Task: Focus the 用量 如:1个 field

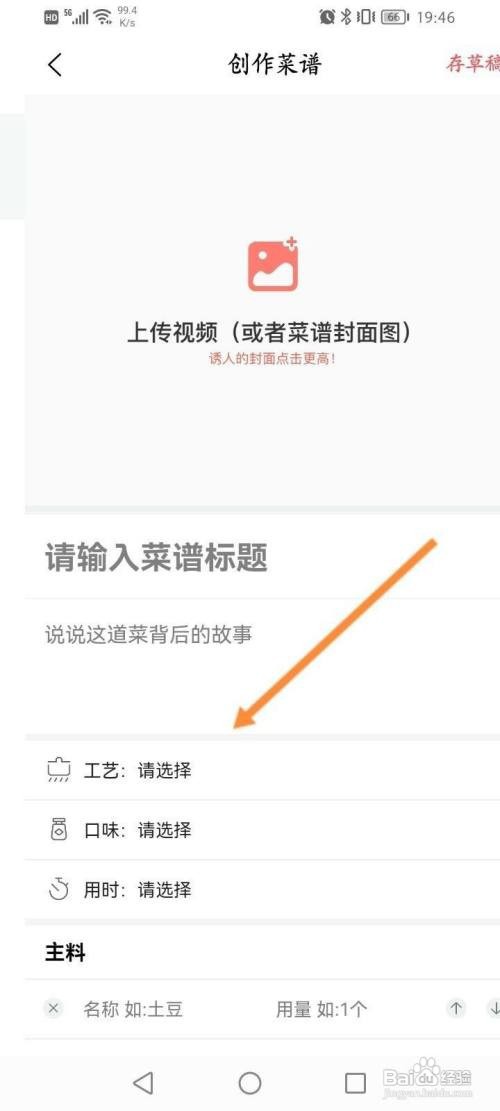Action: (322, 1009)
